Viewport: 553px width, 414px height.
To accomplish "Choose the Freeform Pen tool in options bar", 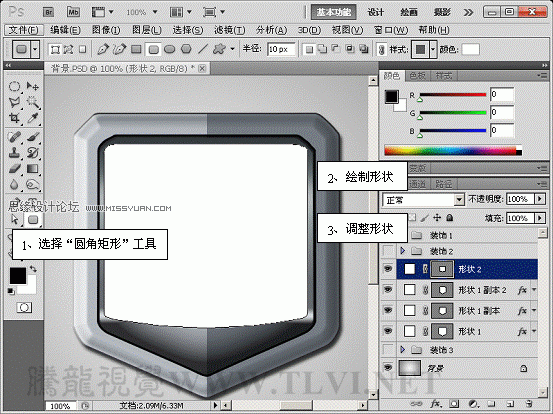I will pyautogui.click(x=119, y=49).
